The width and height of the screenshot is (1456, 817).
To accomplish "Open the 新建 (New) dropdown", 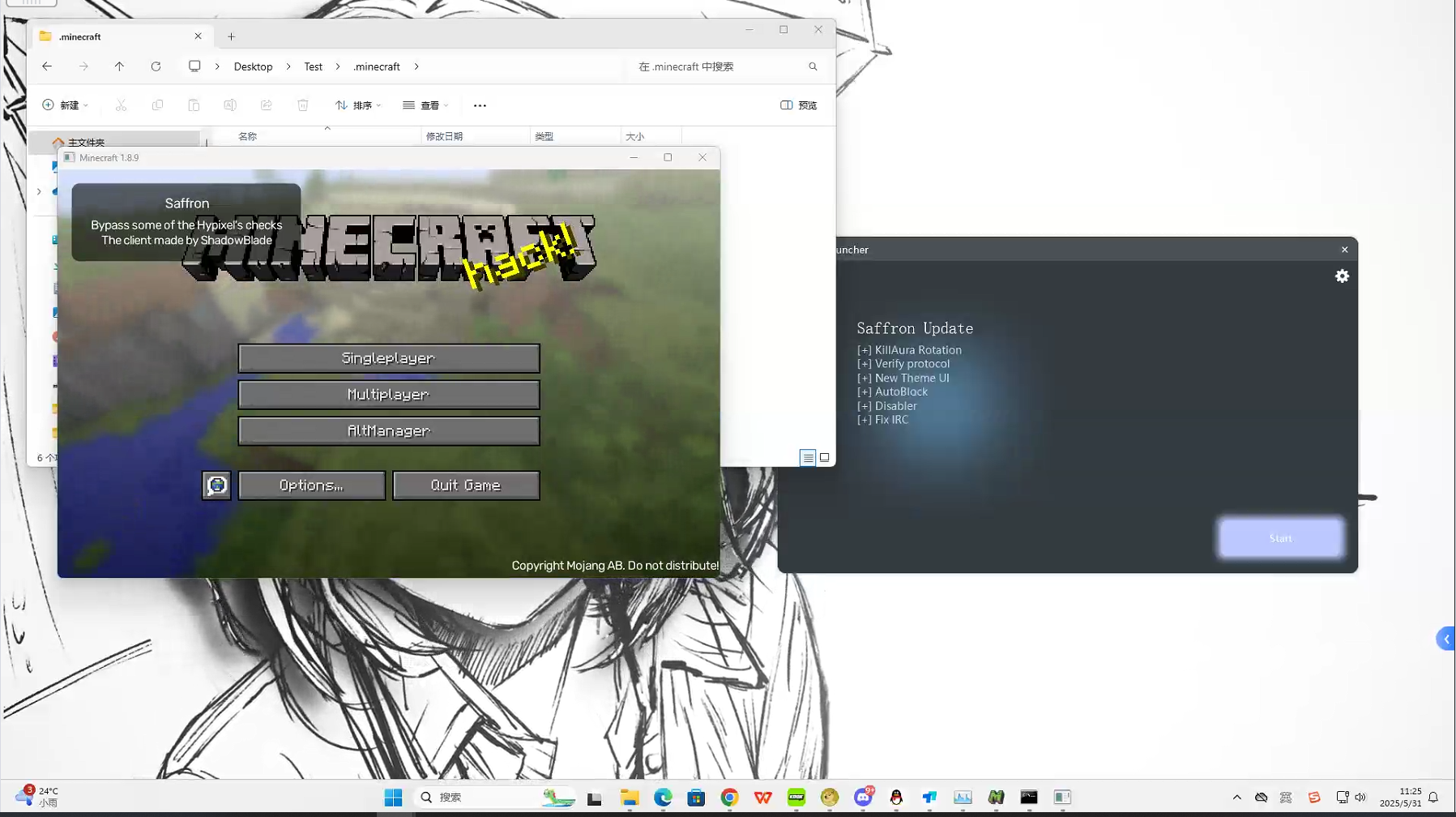I will click(x=65, y=105).
